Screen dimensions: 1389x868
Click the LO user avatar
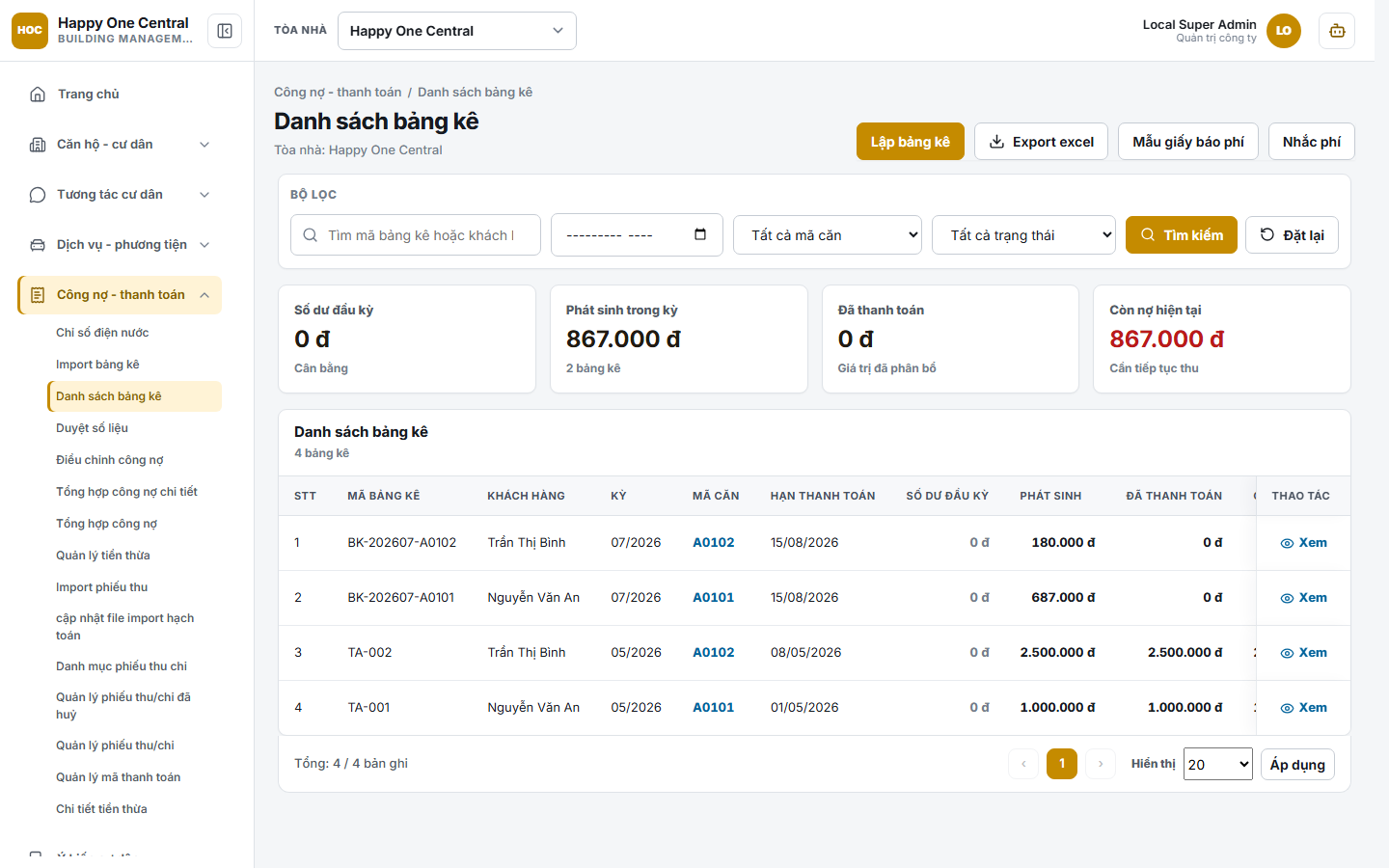click(1284, 31)
